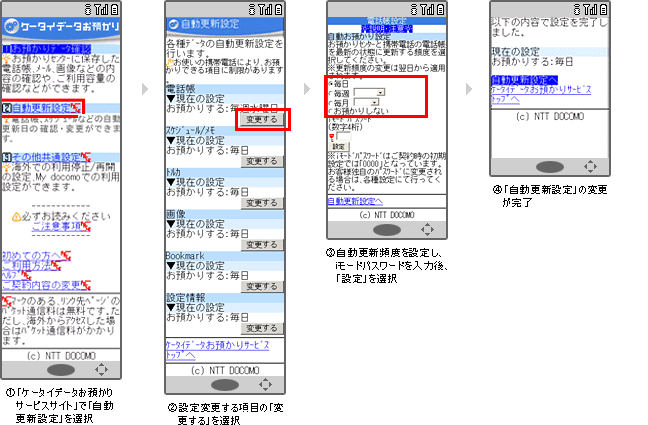The height and width of the screenshot is (425, 648).
Task: Click the directional pad icon on first phone
Action: point(101,370)
